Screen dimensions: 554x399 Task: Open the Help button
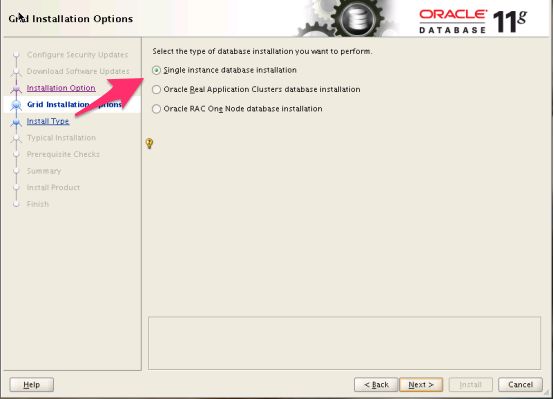pyautogui.click(x=32, y=385)
